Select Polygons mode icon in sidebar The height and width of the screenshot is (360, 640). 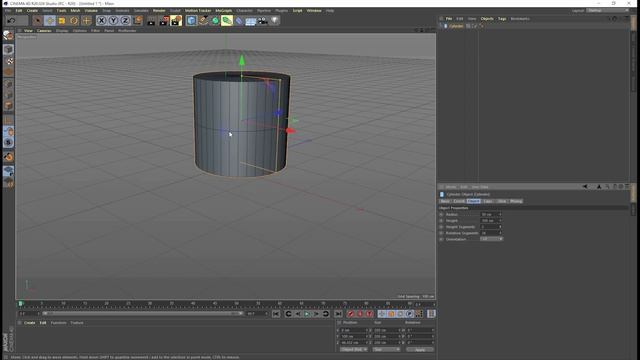pos(8,106)
